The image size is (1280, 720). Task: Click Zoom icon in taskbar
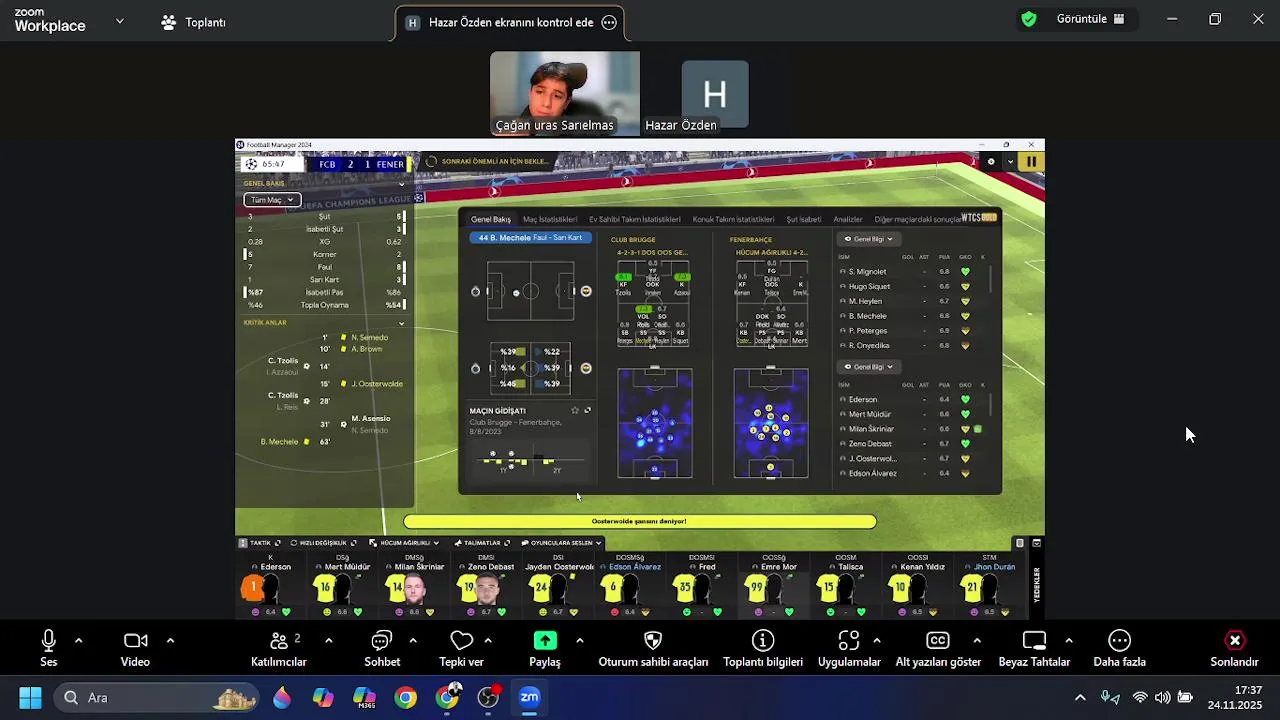coord(529,698)
